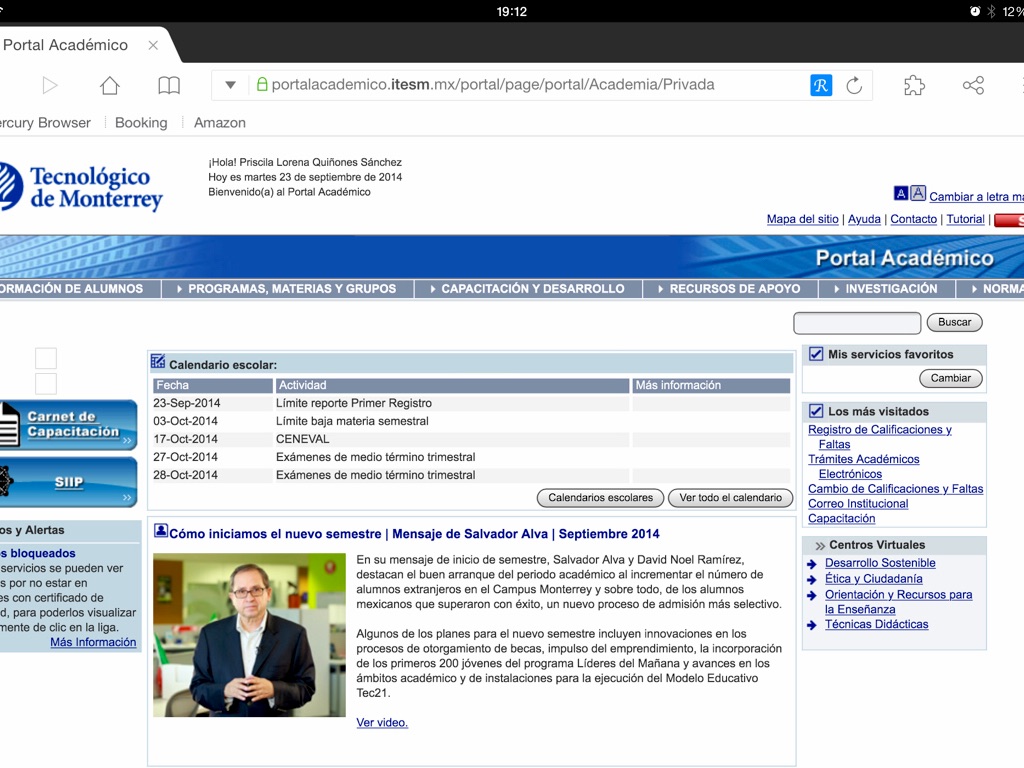Tap the browser home icon

coord(110,86)
